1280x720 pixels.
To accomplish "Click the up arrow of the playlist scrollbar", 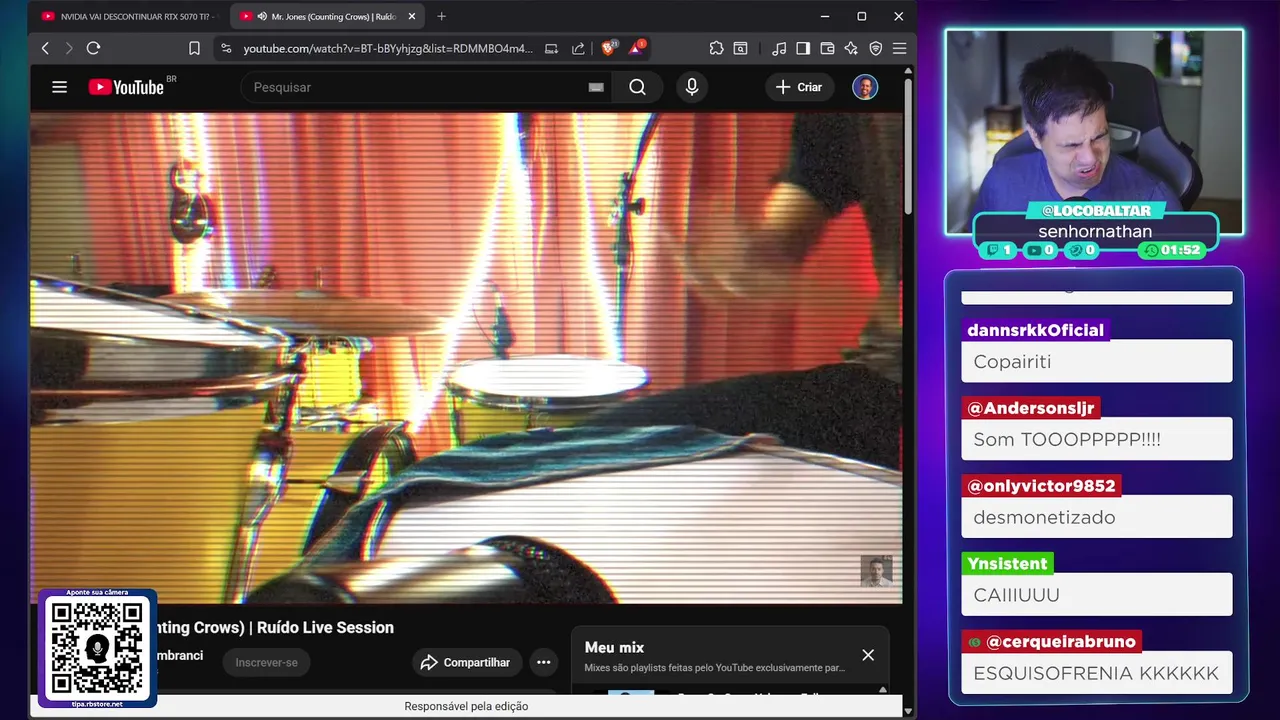I will pos(882,689).
